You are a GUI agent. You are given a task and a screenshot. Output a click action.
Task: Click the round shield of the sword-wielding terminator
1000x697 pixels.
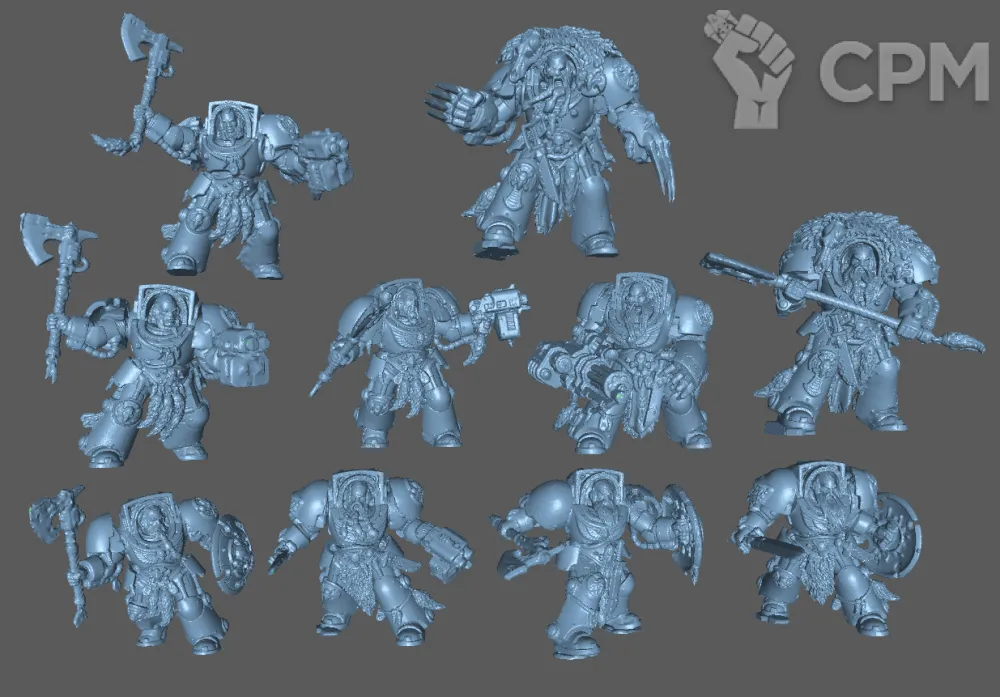(x=898, y=540)
